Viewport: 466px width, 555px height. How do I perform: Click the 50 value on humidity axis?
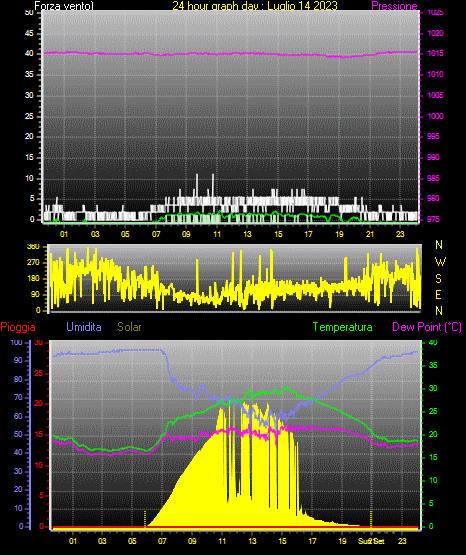pos(18,434)
